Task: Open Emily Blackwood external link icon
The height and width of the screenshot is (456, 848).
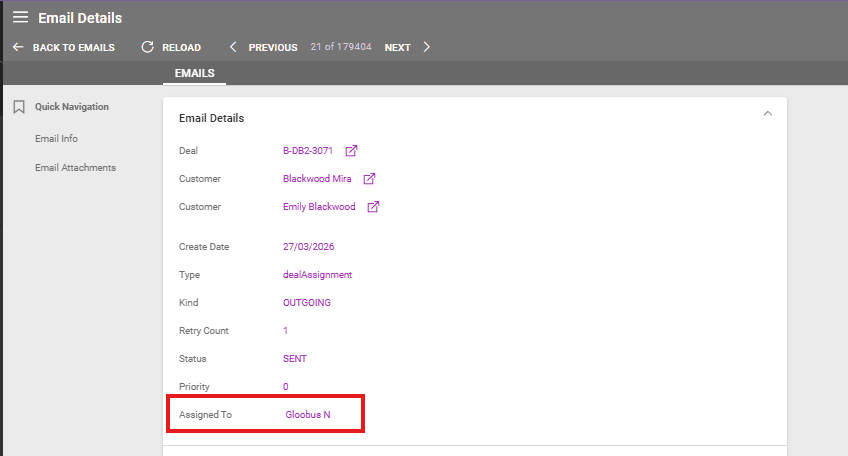Action: 373,207
